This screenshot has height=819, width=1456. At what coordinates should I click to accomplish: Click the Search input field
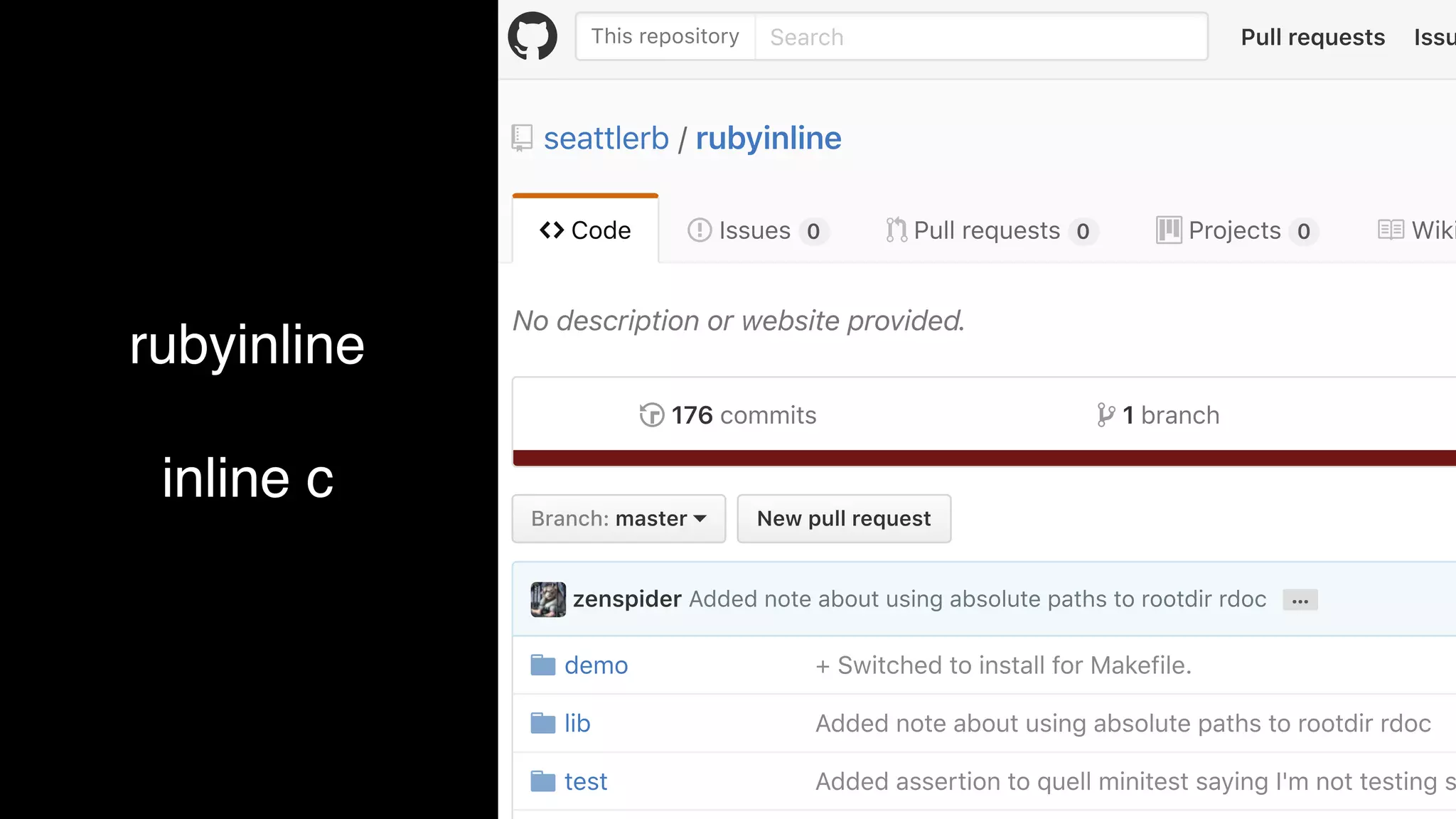pos(981,36)
